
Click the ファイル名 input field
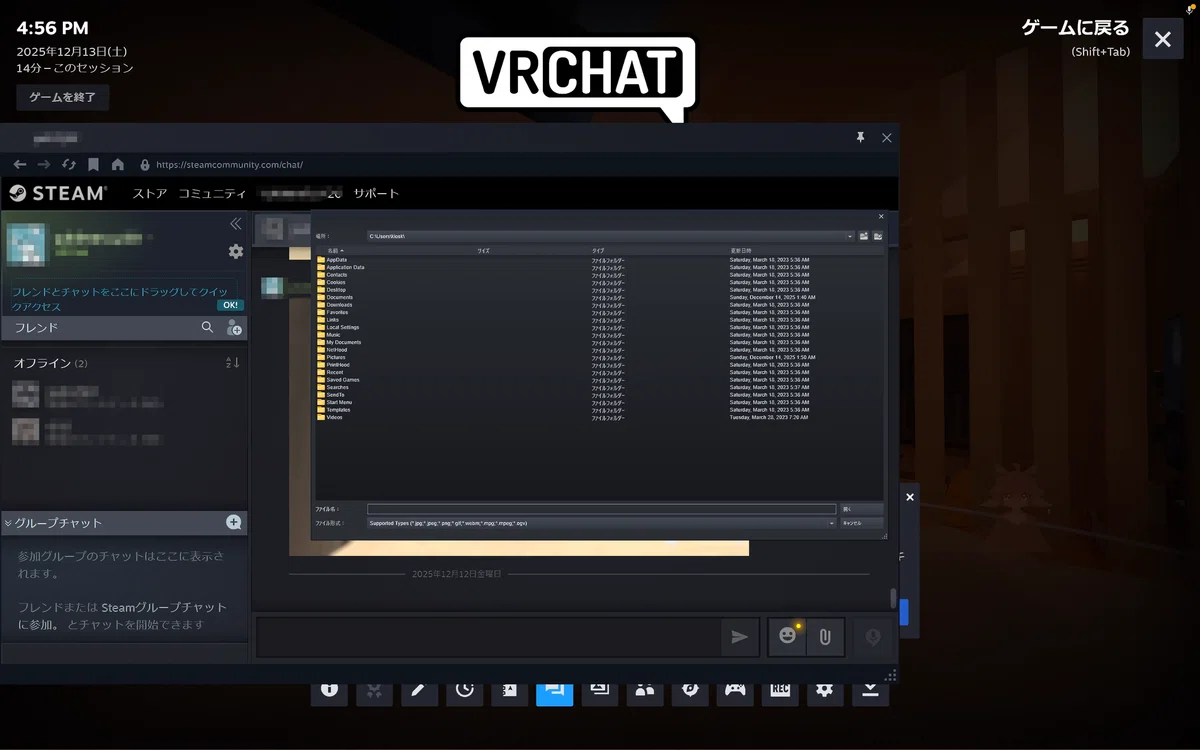[601, 509]
